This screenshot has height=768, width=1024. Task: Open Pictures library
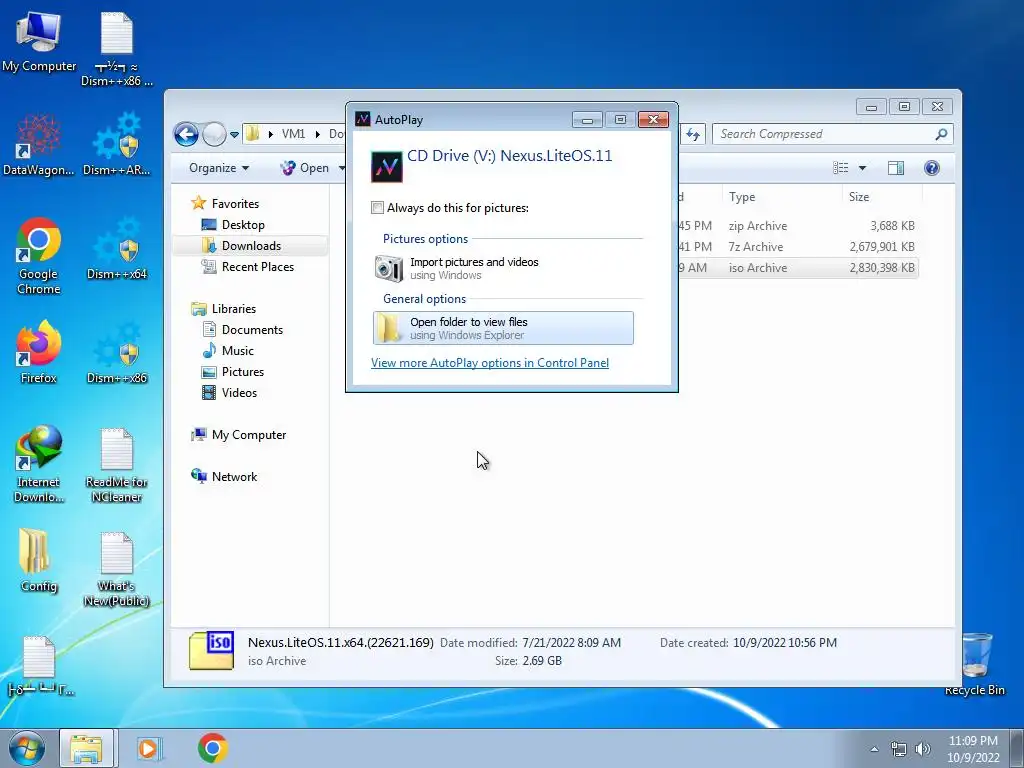(242, 372)
